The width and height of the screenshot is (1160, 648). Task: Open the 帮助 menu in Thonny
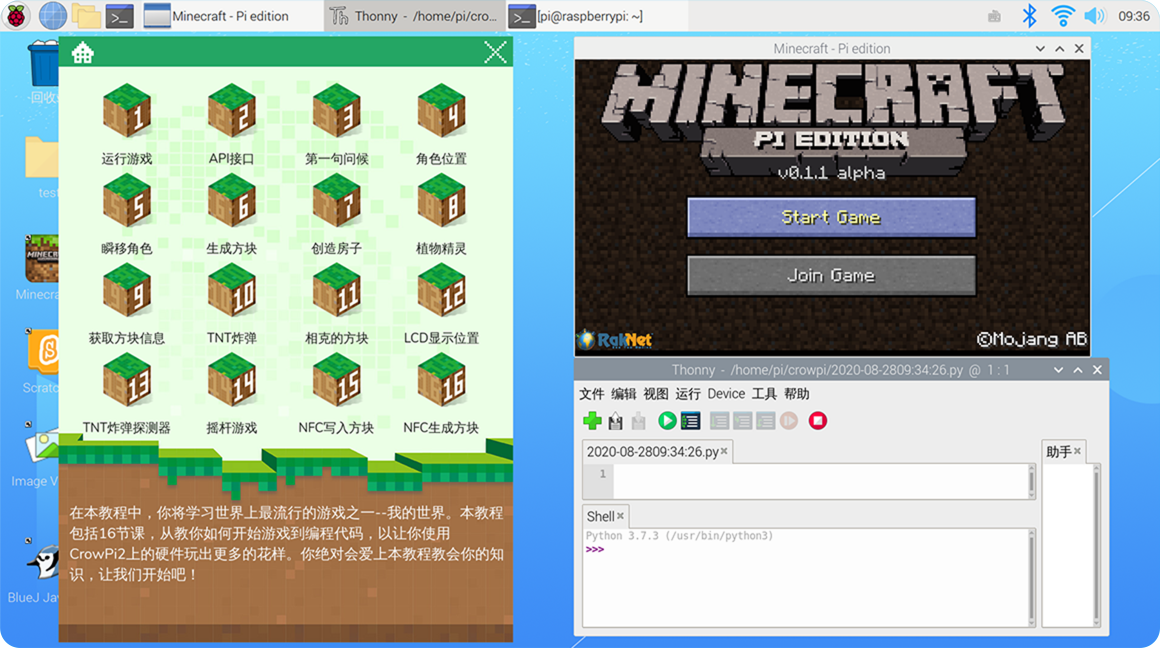pyautogui.click(x=797, y=394)
